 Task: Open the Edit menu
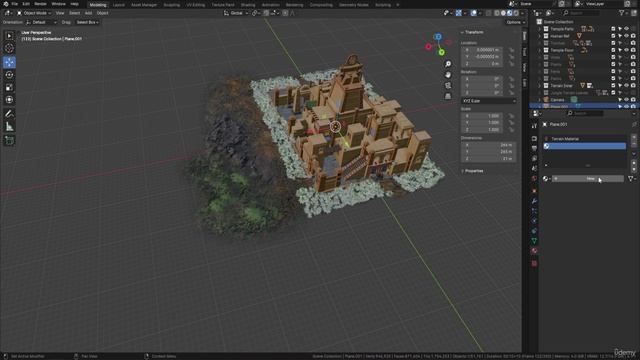tap(26, 4)
